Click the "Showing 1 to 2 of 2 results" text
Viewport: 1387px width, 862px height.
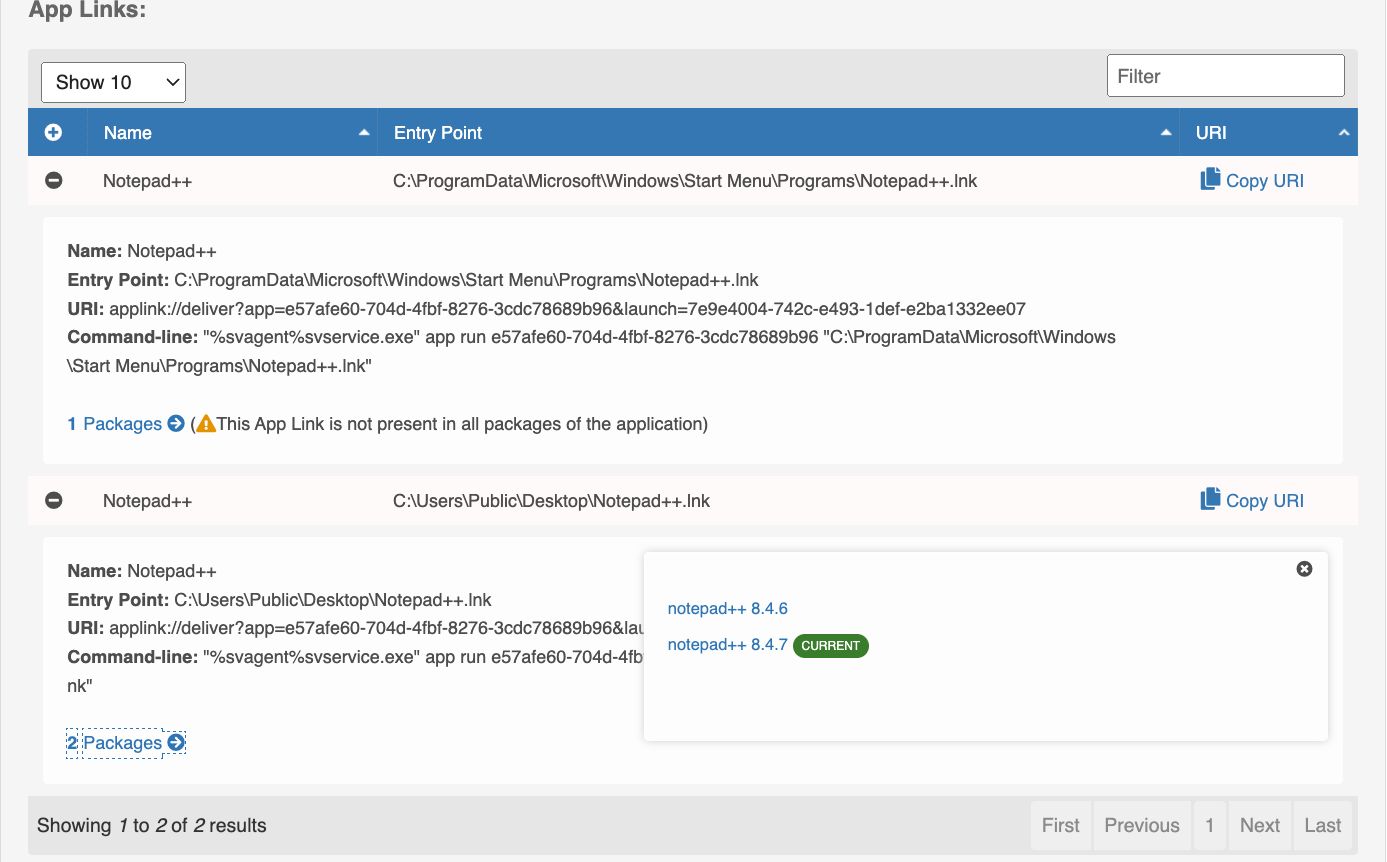152,825
